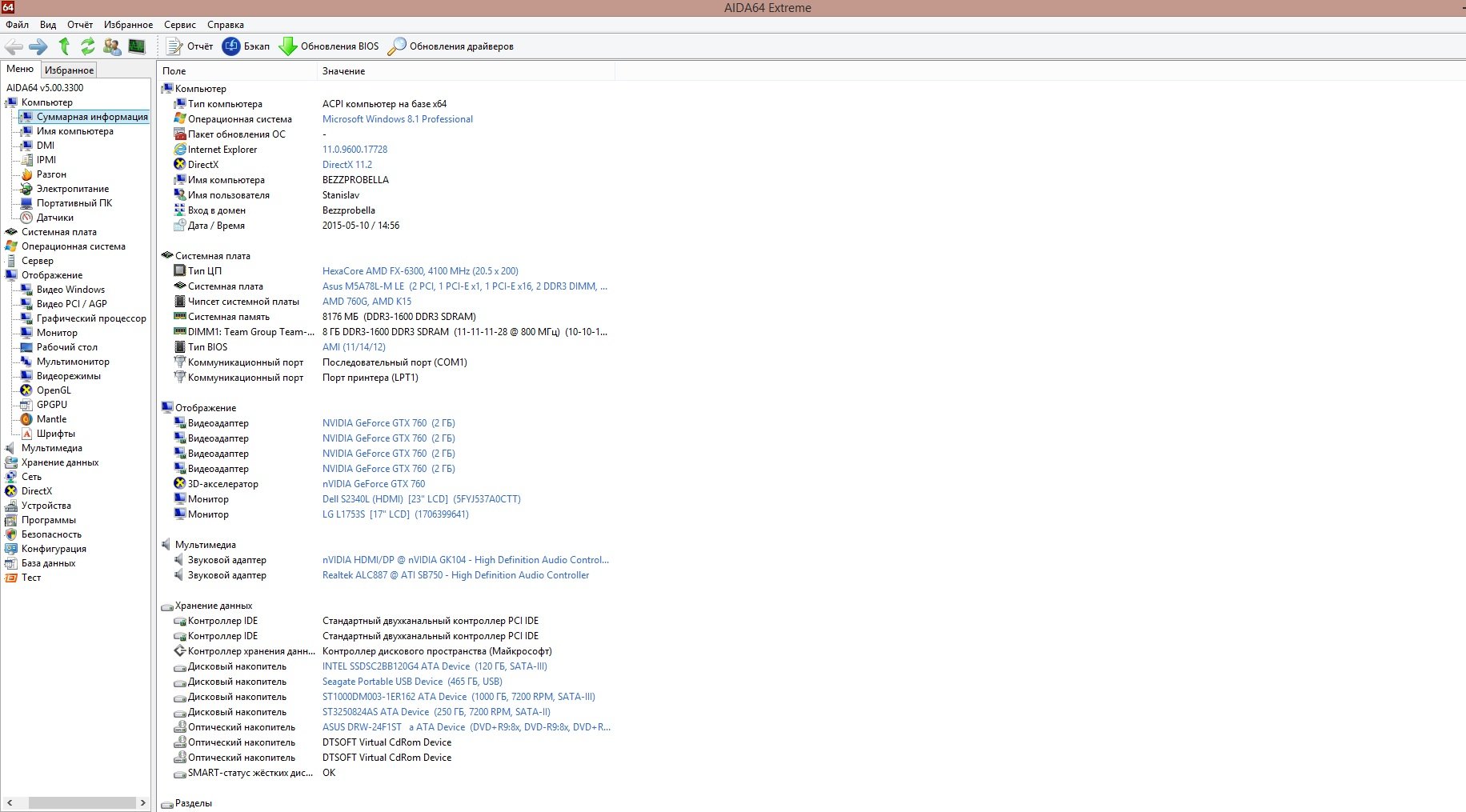The height and width of the screenshot is (812, 1466).
Task: Expand Сервер tree node
Action: [x=37, y=261]
